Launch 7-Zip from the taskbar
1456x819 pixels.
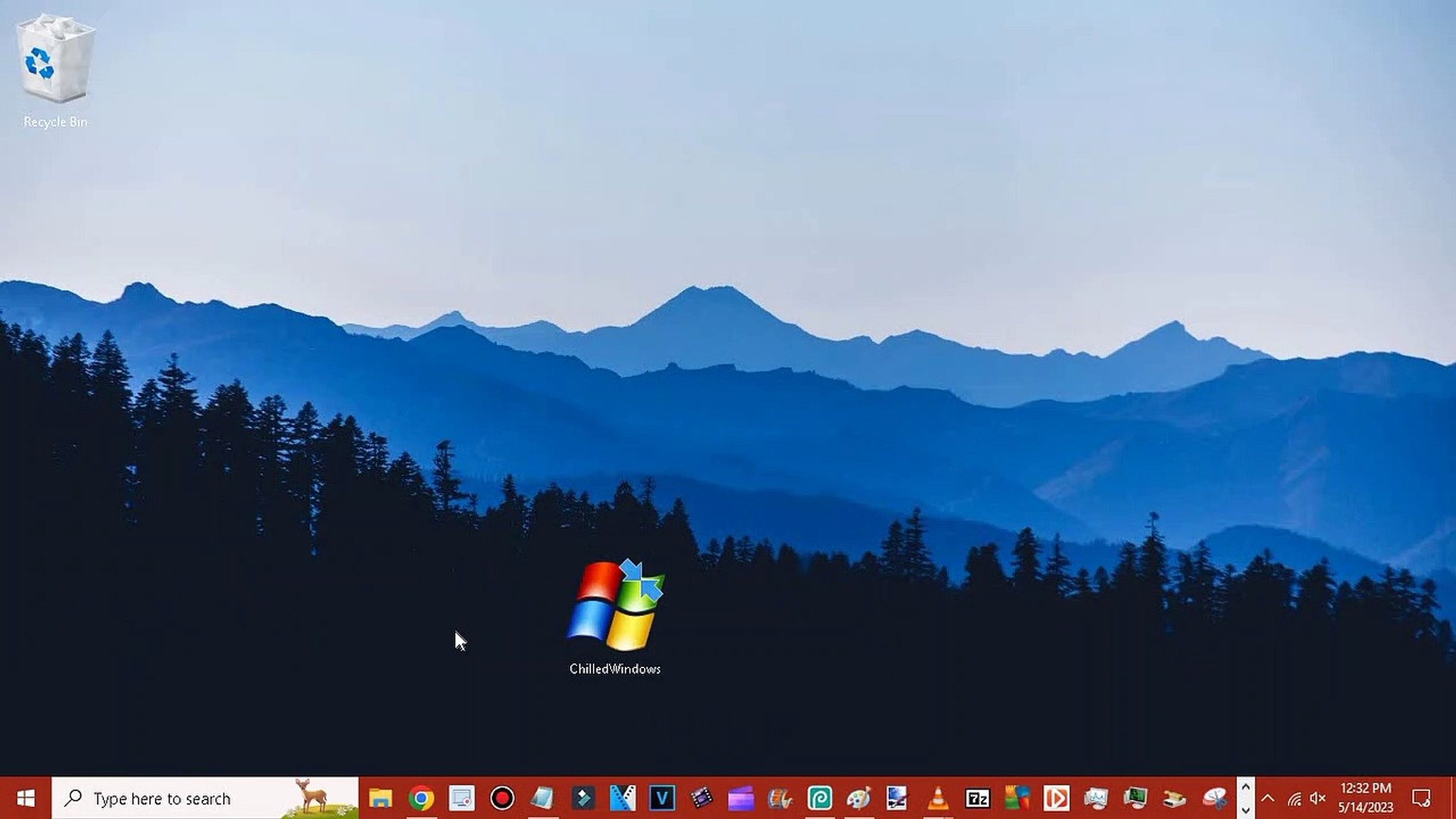(x=977, y=799)
